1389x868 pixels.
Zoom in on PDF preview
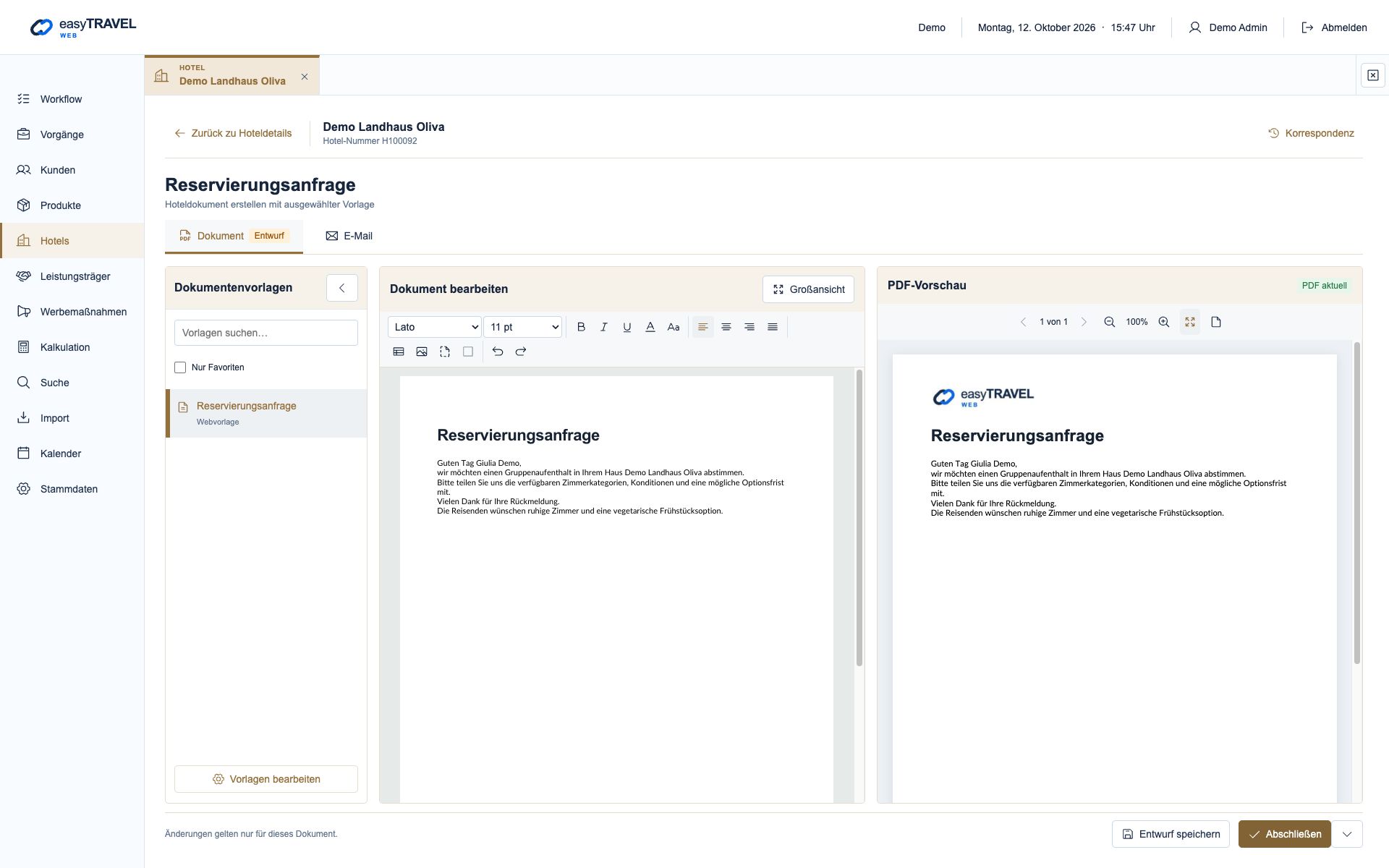coord(1164,322)
